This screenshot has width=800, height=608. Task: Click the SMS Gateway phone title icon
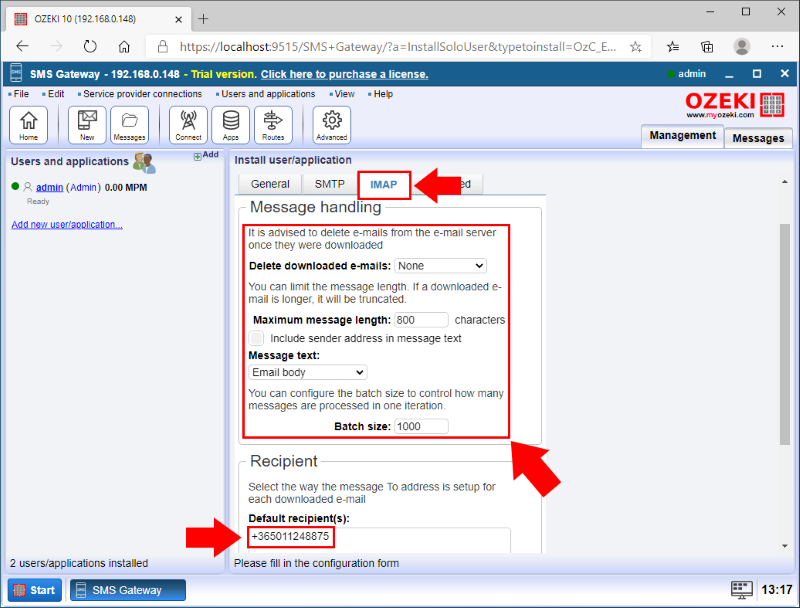pos(16,73)
